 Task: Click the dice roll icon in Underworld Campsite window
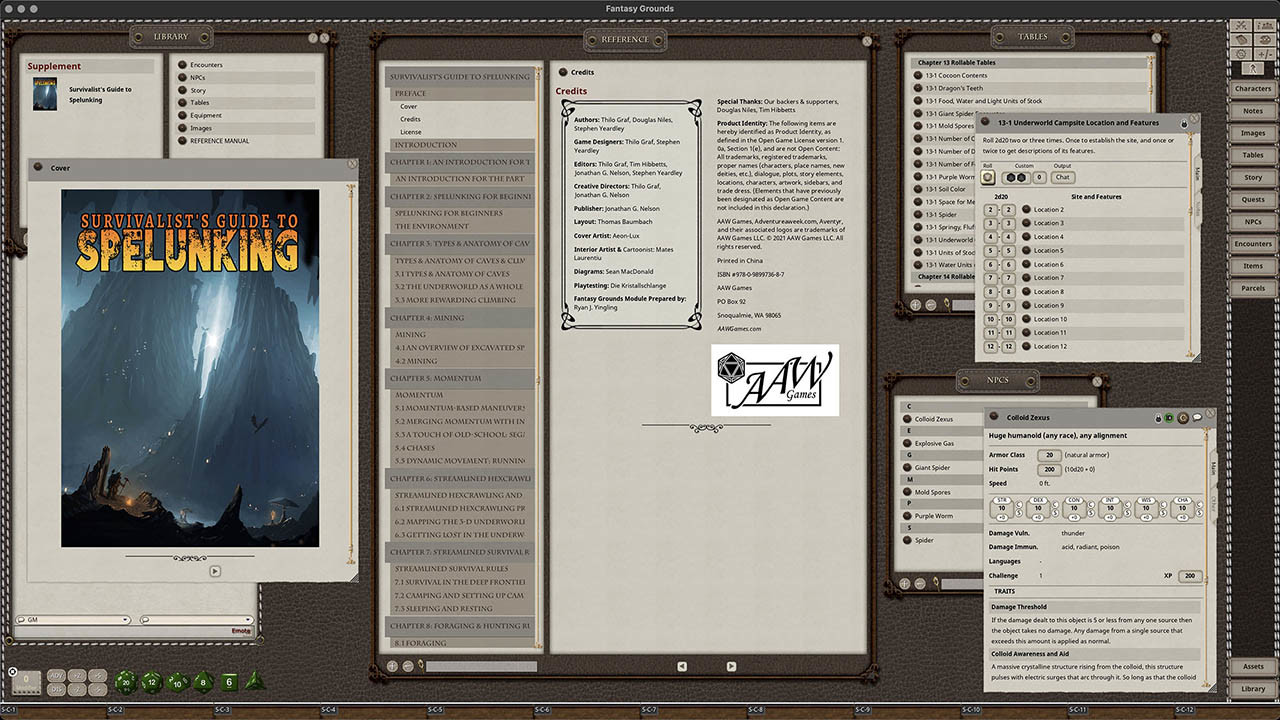coord(988,177)
